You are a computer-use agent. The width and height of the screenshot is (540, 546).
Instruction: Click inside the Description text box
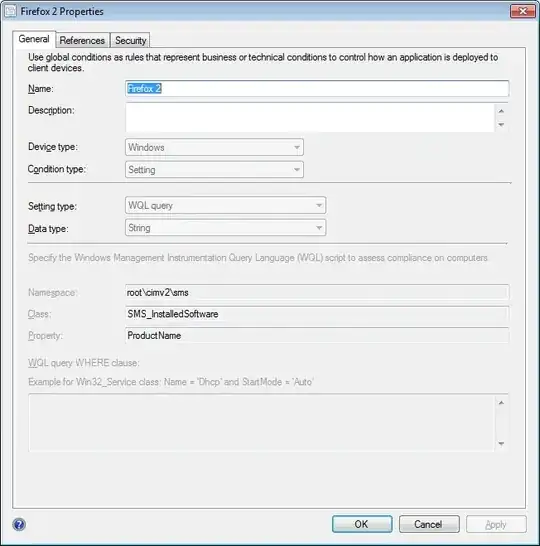[x=310, y=118]
